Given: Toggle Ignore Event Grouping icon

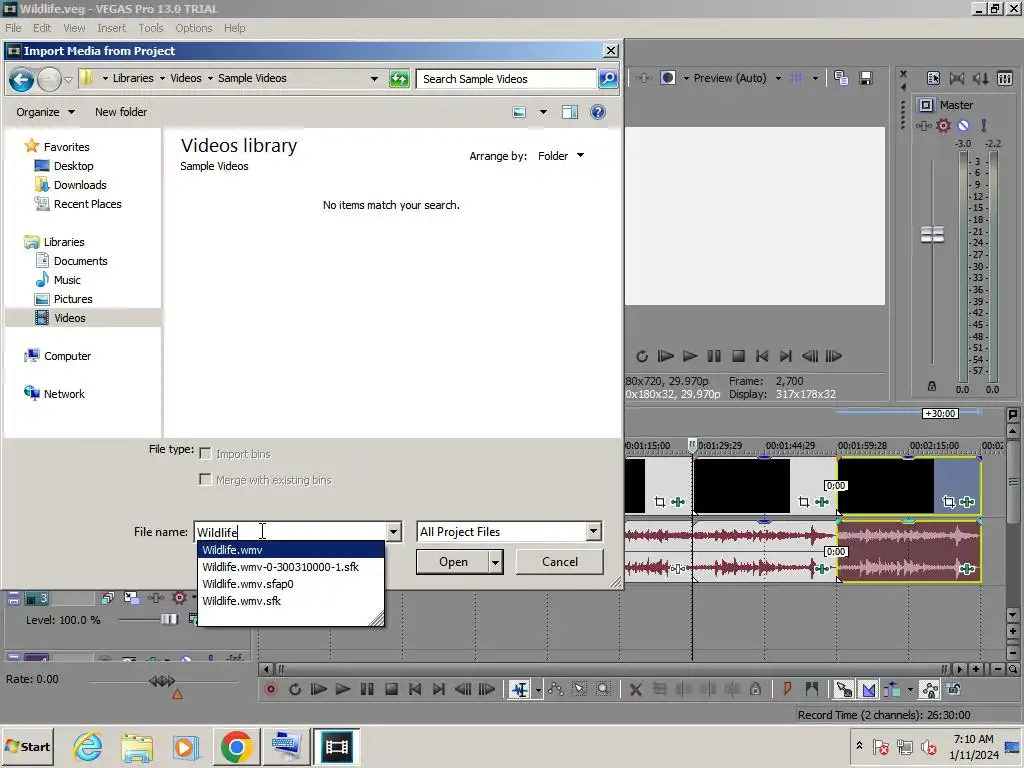Looking at the screenshot, I should point(954,689).
